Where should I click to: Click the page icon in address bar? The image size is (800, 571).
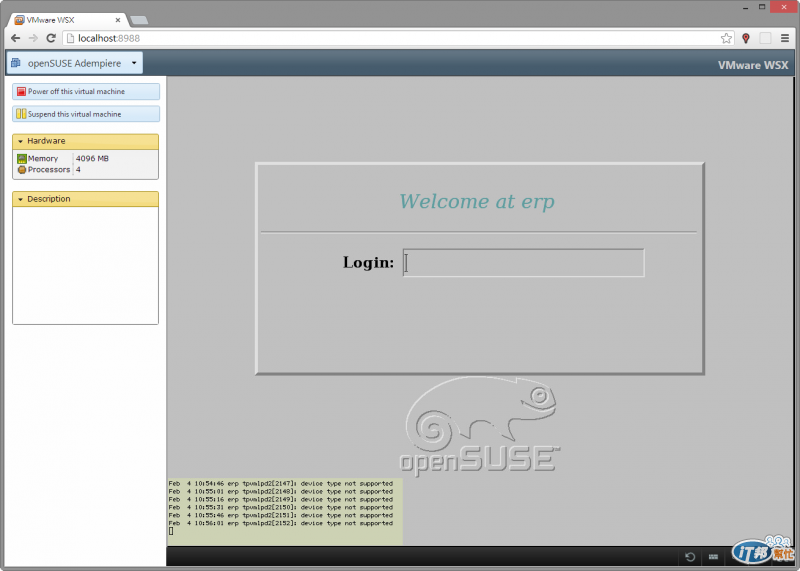(x=70, y=38)
